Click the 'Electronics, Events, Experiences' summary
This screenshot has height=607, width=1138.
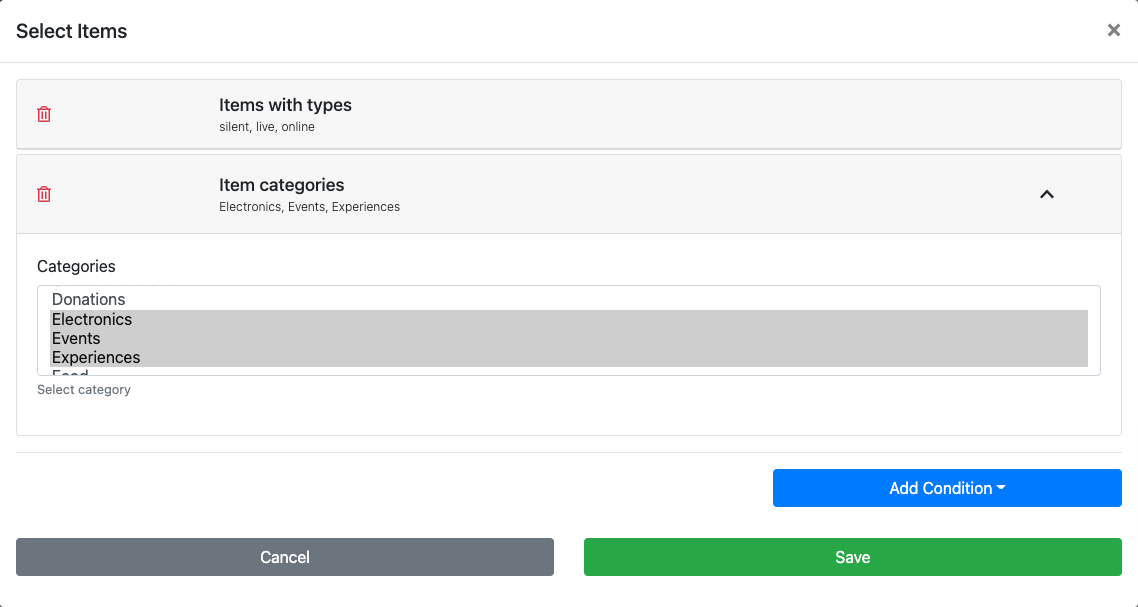click(x=309, y=207)
